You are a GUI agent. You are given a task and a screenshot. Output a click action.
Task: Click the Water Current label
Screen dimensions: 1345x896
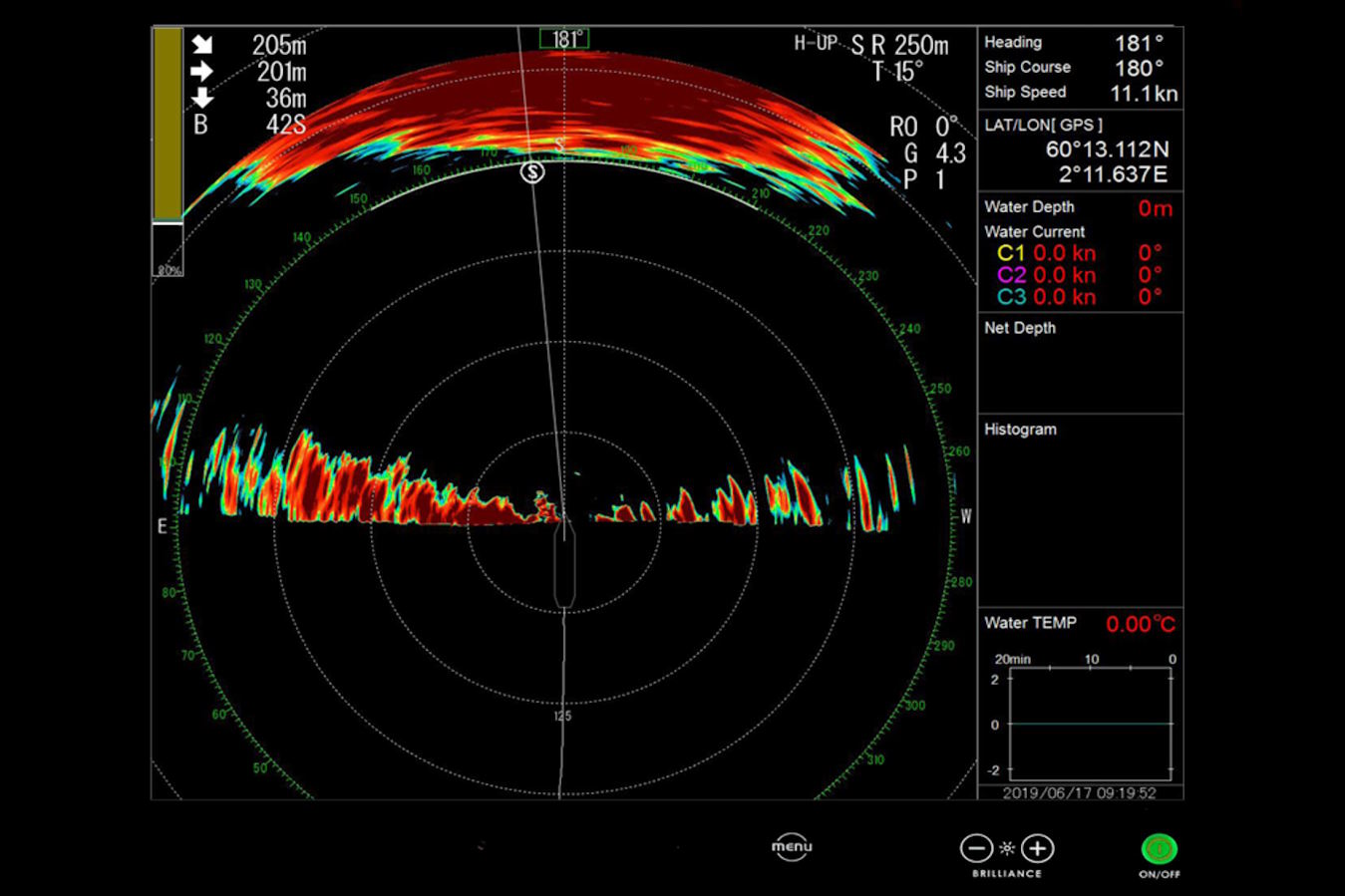(x=1034, y=231)
